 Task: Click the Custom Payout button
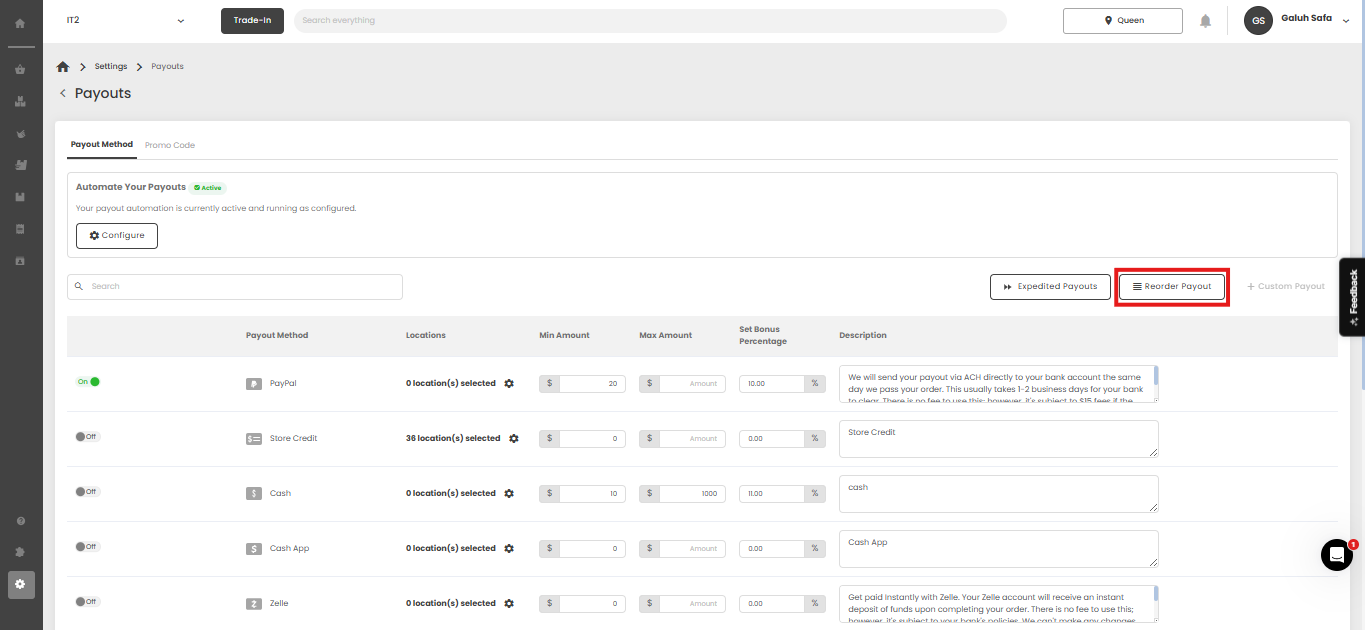click(1286, 286)
